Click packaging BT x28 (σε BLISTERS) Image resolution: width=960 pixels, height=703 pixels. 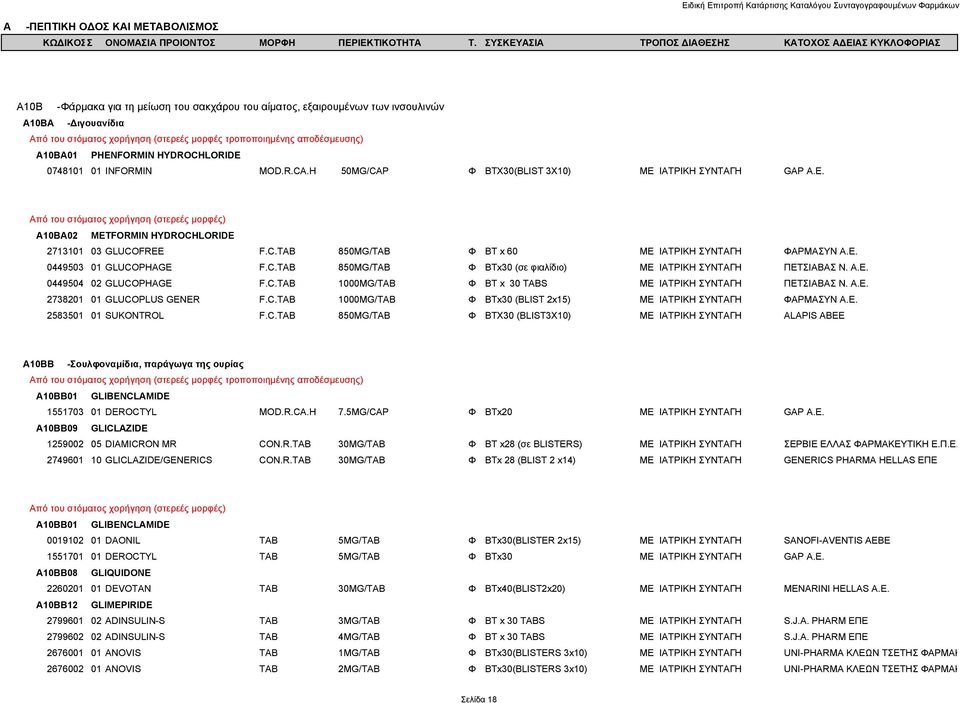tap(533, 445)
